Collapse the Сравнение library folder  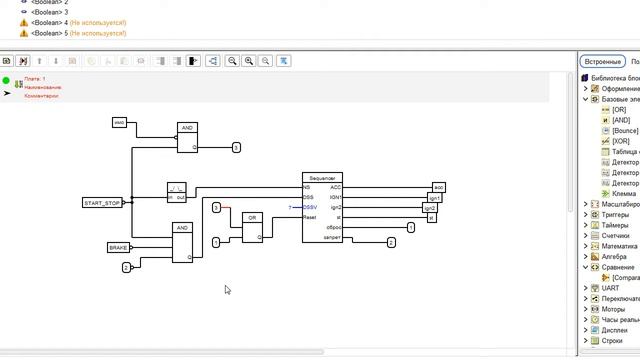click(x=585, y=267)
